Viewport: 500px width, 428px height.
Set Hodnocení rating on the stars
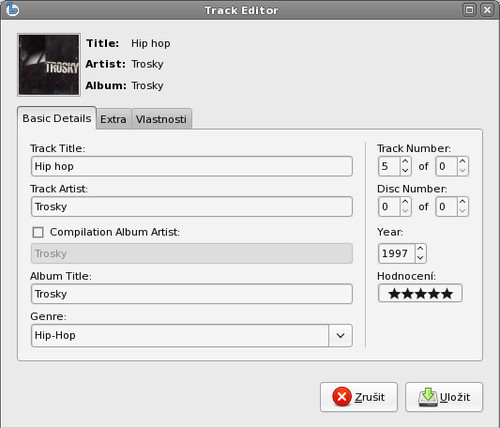point(420,293)
